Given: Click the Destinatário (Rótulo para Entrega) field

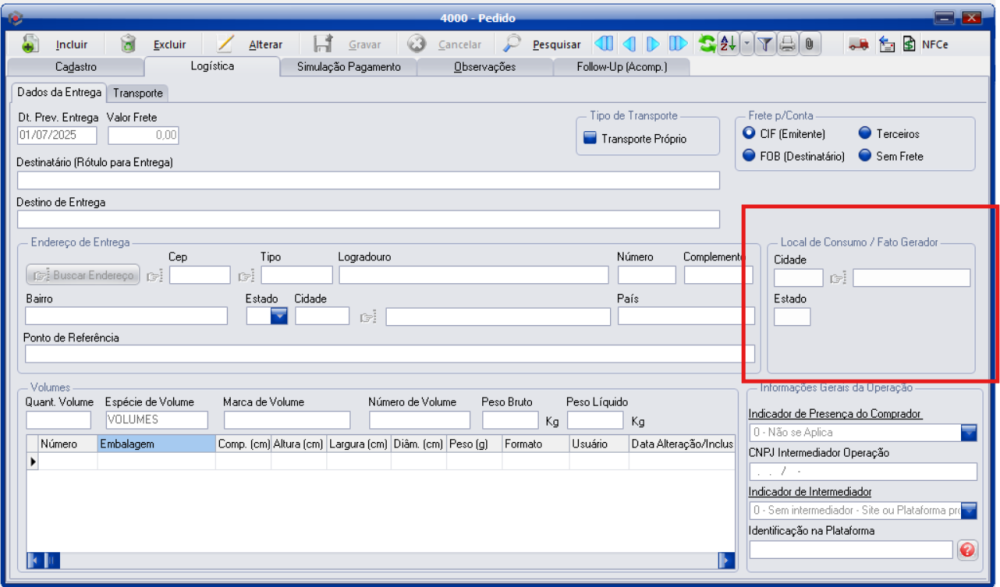Looking at the screenshot, I should pos(368,181).
